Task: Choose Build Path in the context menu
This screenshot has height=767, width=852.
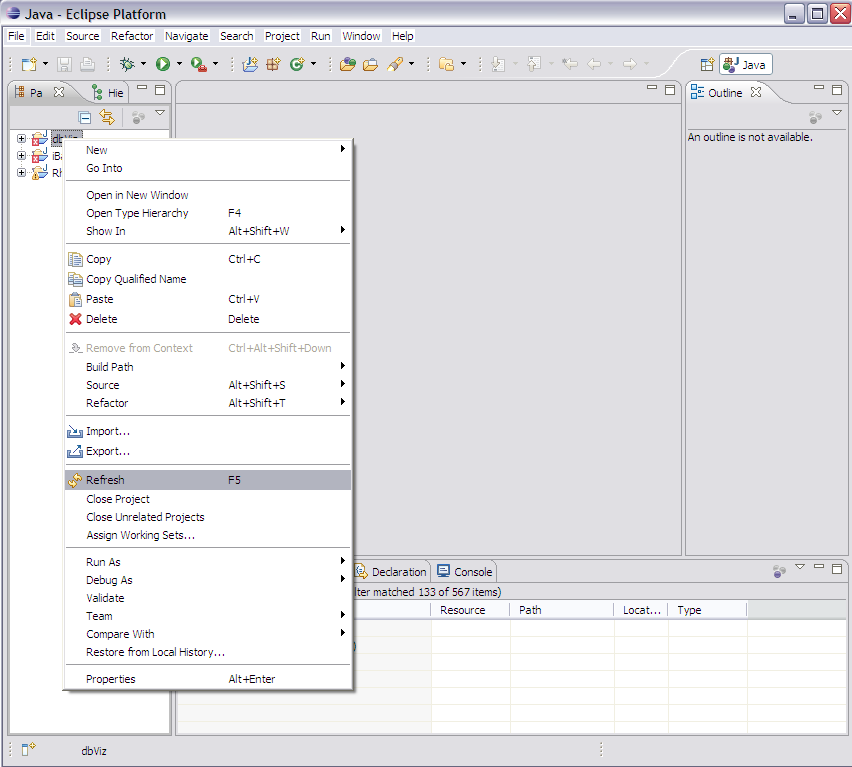Action: pyautogui.click(x=208, y=367)
